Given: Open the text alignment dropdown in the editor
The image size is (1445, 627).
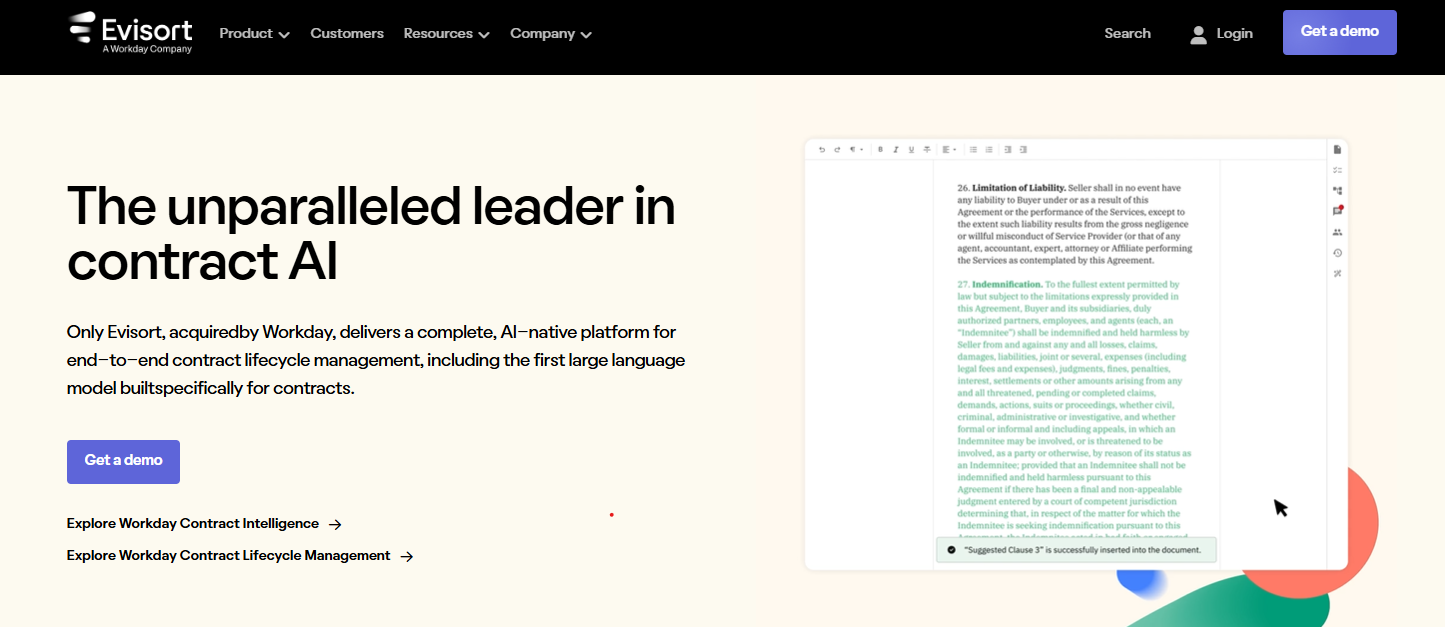Looking at the screenshot, I should (949, 150).
